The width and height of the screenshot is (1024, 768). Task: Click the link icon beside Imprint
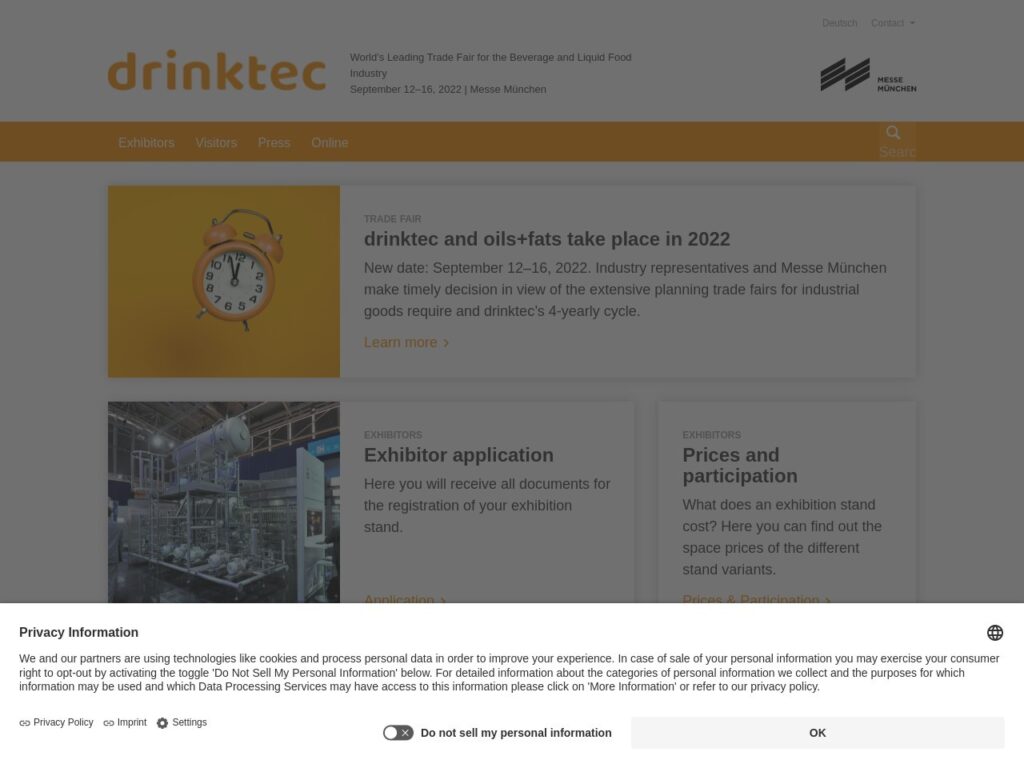click(x=108, y=723)
